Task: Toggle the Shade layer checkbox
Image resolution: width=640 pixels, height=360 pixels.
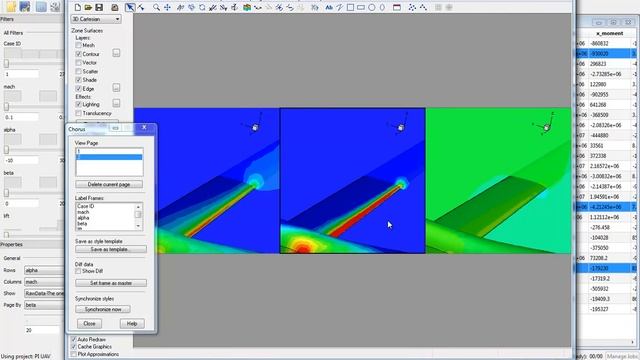Action: click(78, 80)
